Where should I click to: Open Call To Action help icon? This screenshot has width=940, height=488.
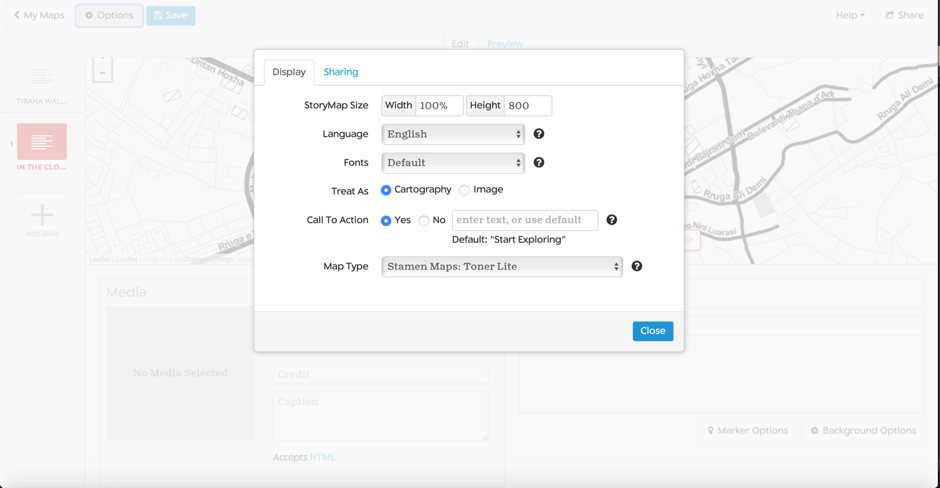(x=612, y=220)
